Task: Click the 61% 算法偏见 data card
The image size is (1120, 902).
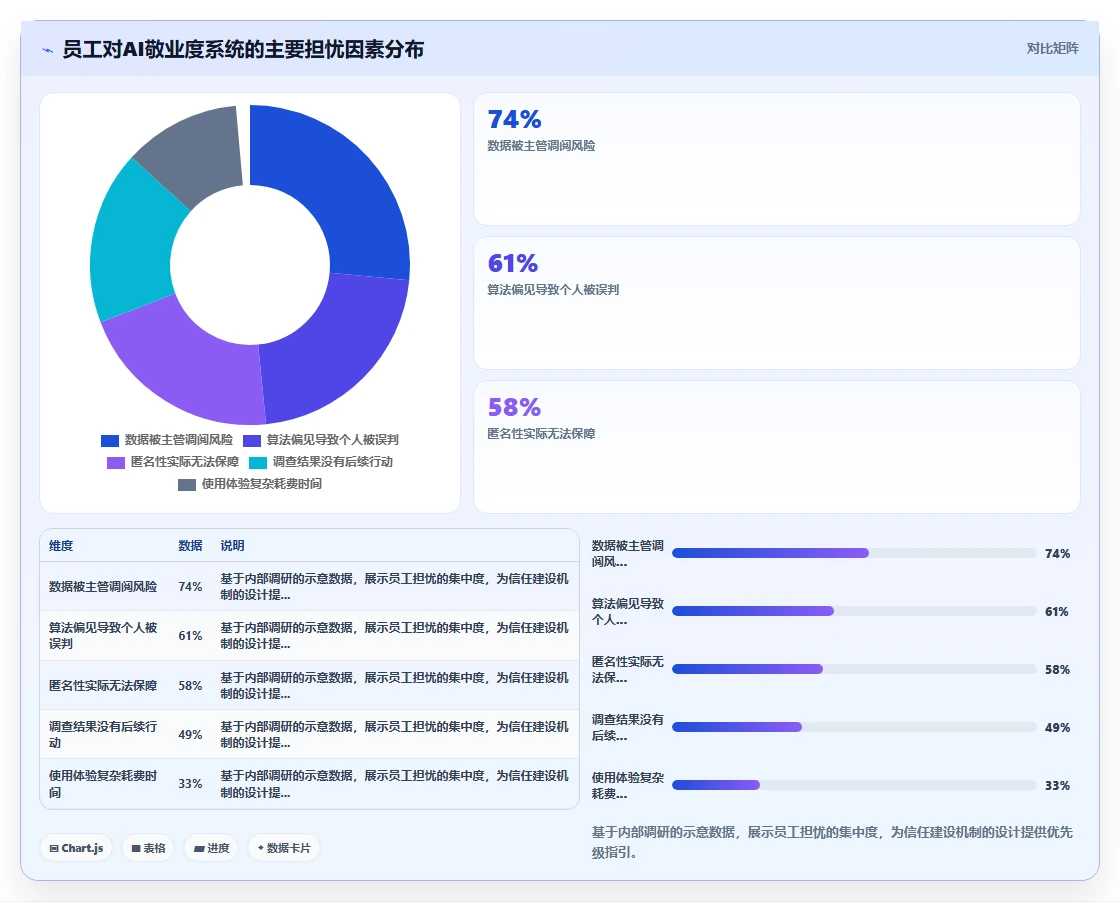Action: tap(776, 303)
